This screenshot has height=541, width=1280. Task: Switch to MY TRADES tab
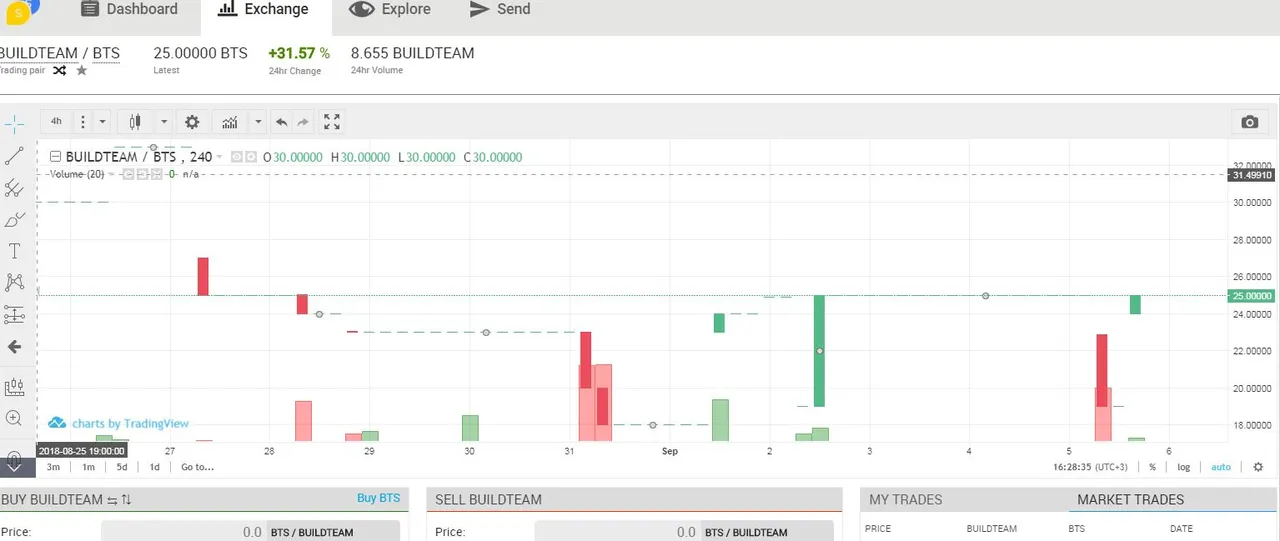[905, 499]
